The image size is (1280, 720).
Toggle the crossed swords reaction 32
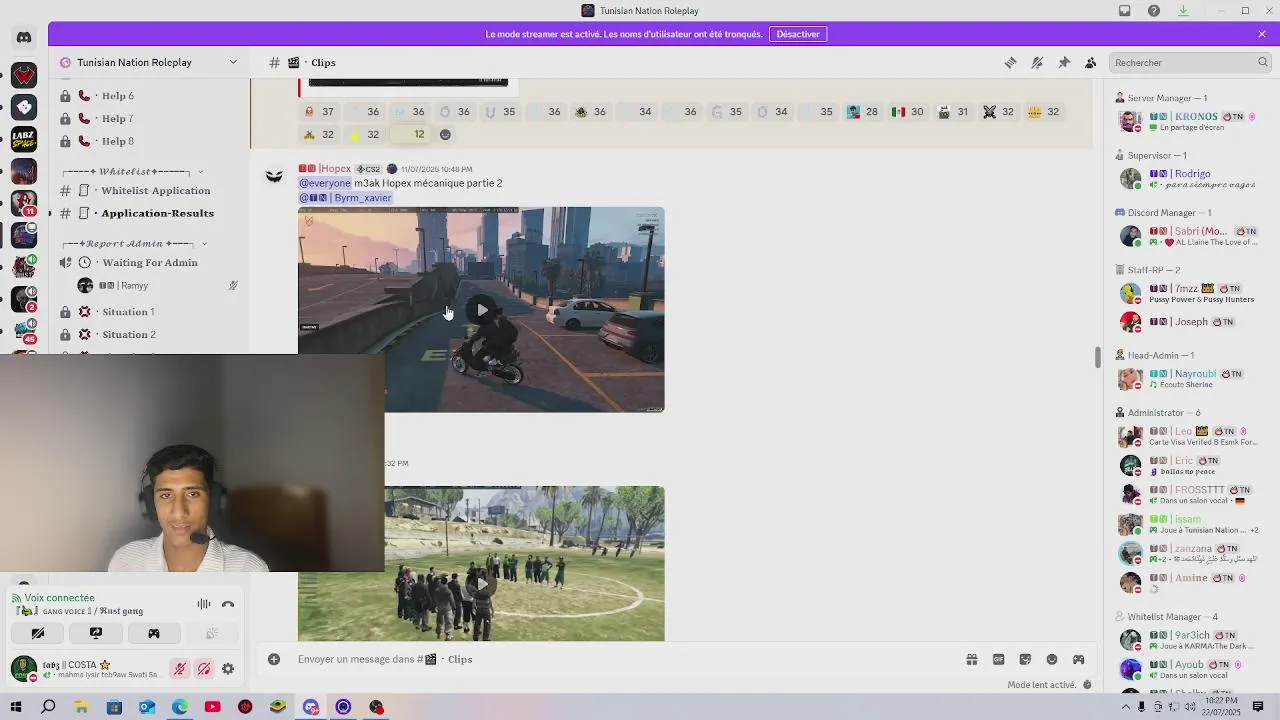[999, 112]
